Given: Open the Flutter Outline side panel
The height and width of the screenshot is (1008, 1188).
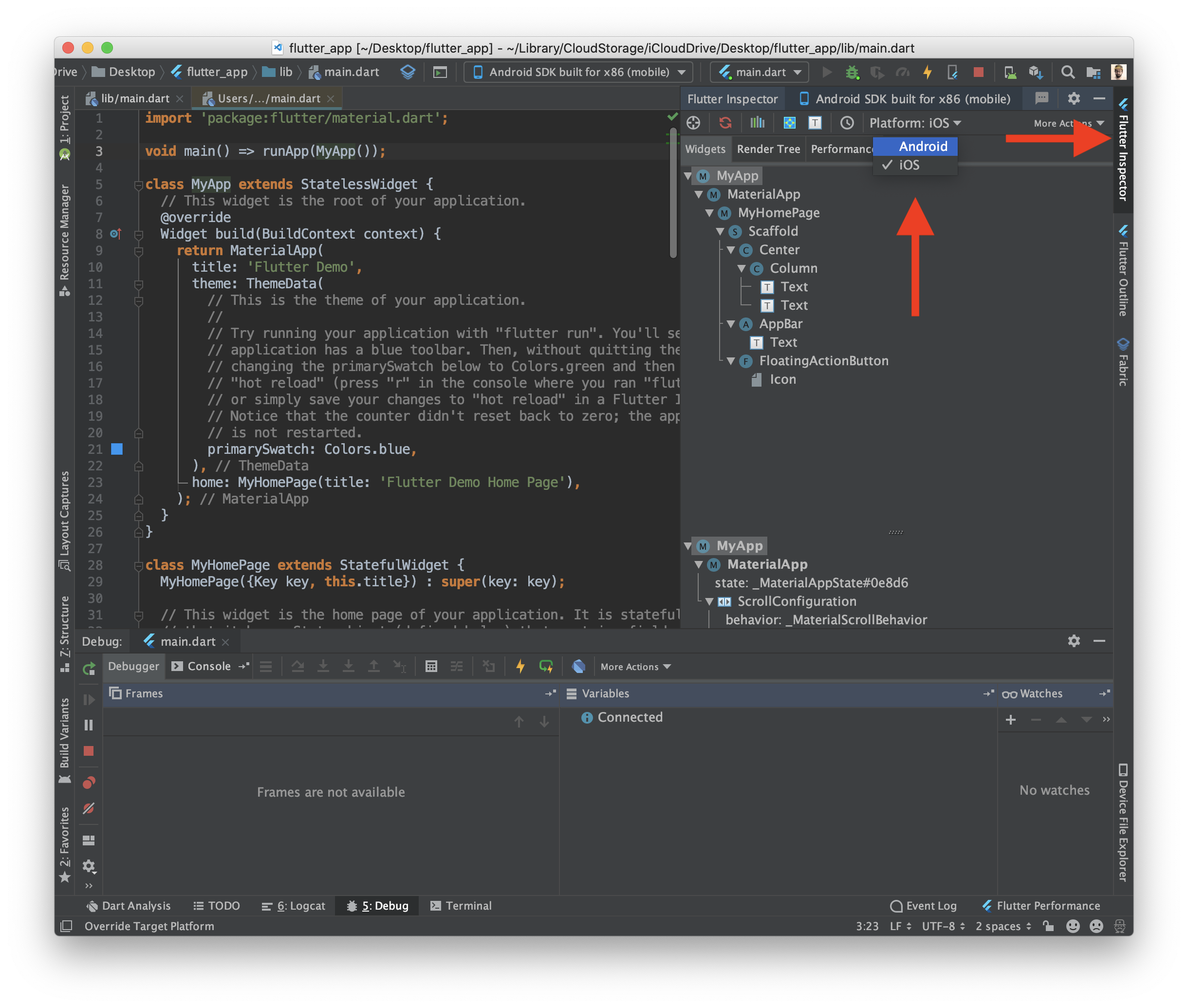Looking at the screenshot, I should point(1123,271).
